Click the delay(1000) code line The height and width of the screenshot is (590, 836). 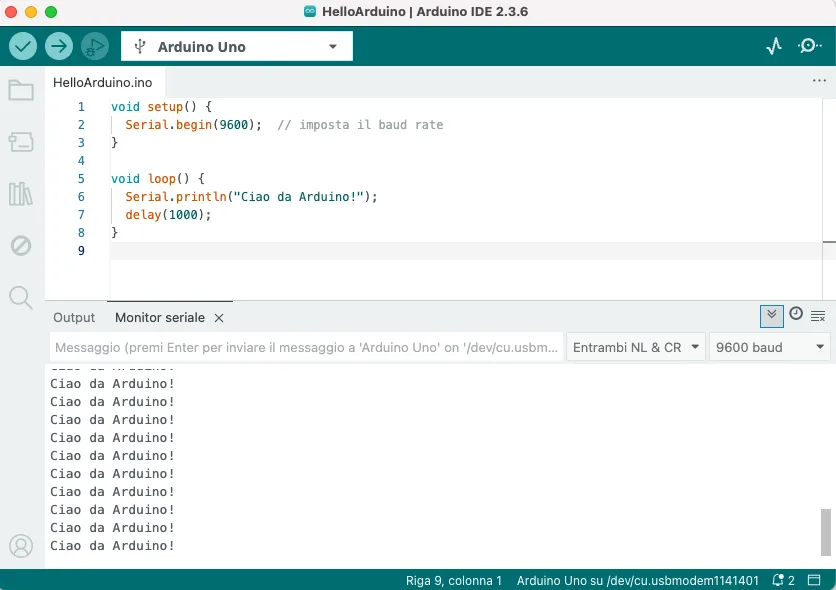[x=168, y=215]
